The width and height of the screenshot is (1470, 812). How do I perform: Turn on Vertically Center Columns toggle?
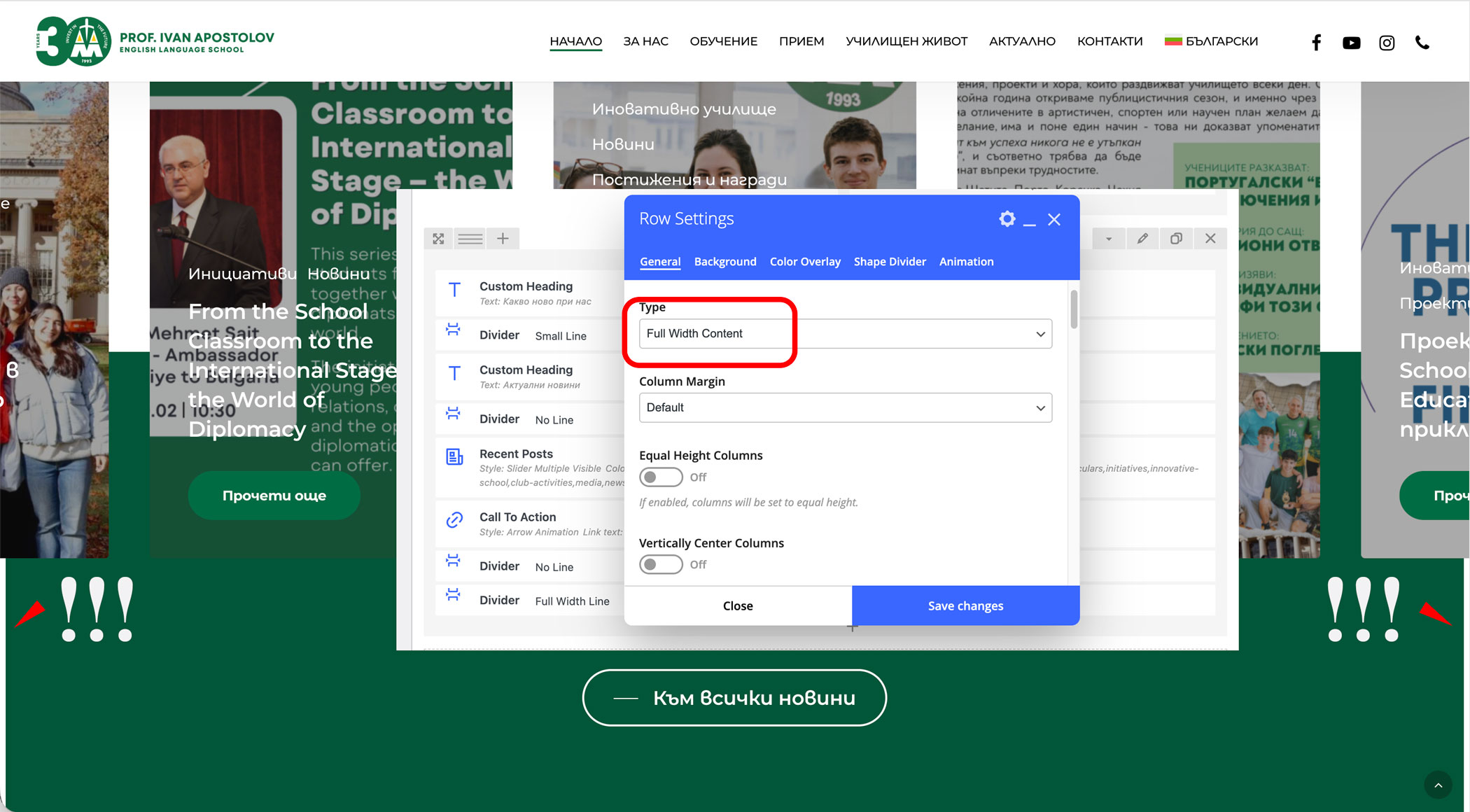click(660, 564)
